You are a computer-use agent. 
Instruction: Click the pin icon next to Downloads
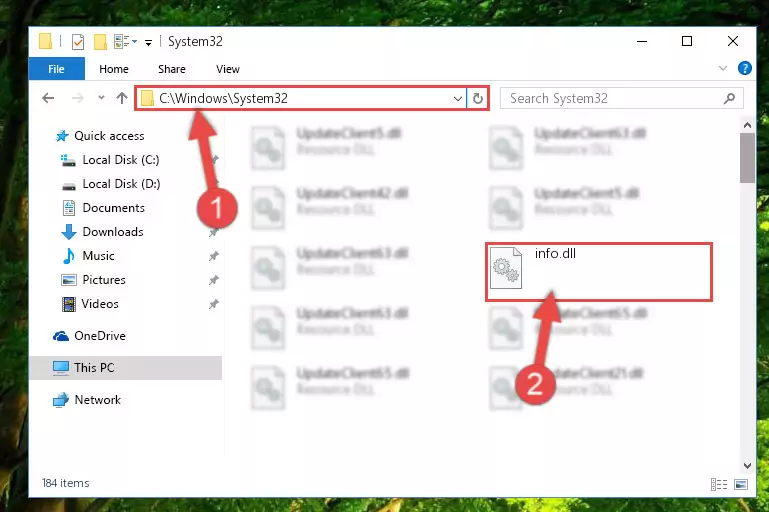click(213, 232)
